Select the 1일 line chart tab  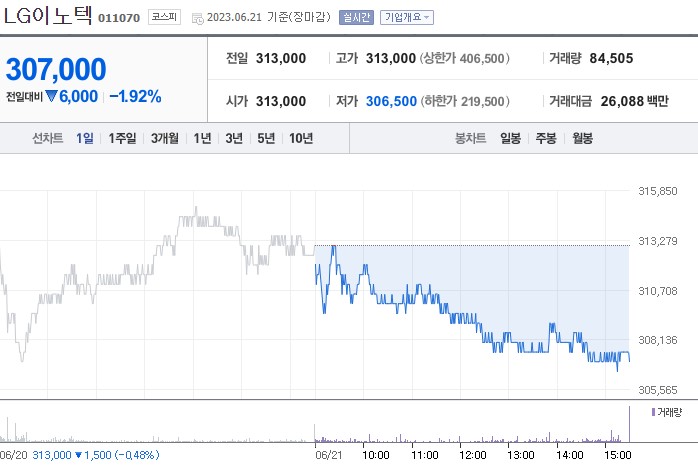click(x=85, y=138)
